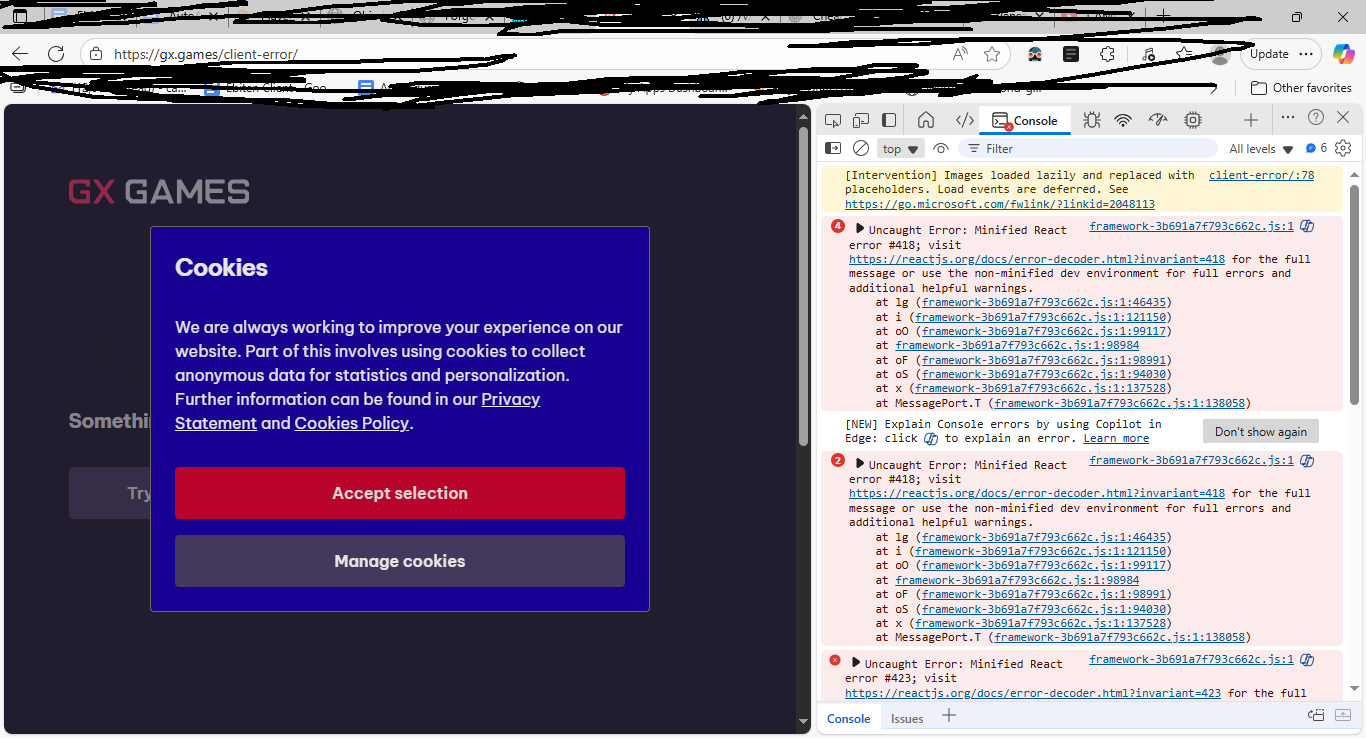1366x738 pixels.
Task: Open the Elements tool code-brackets icon
Action: point(964,121)
